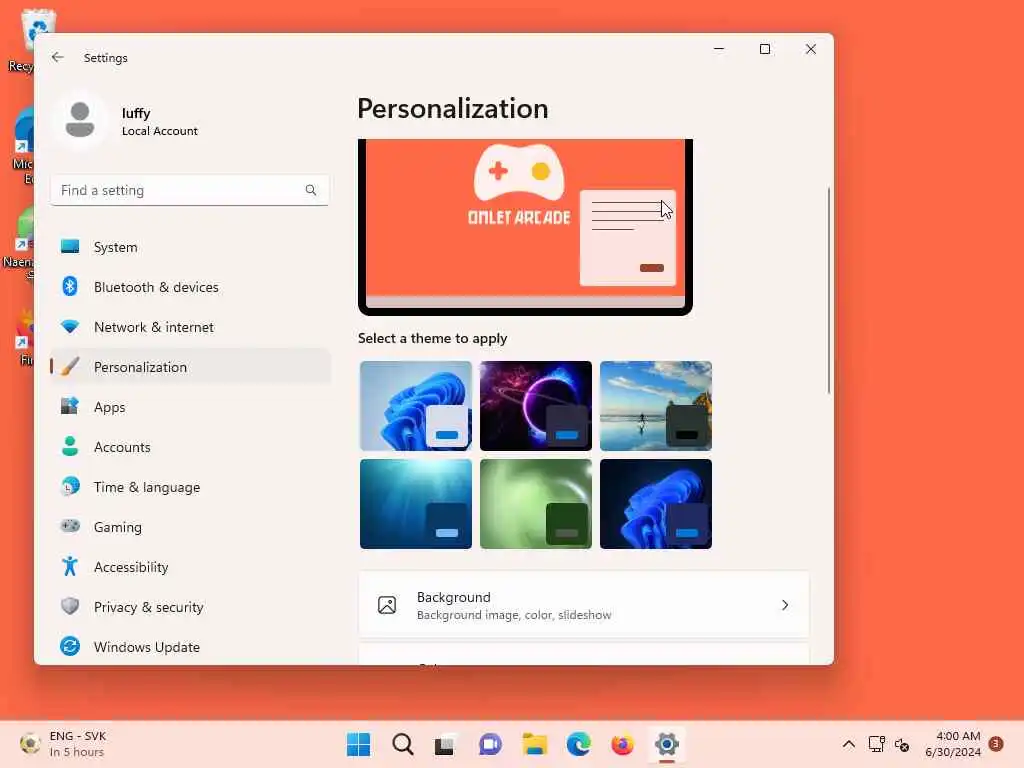Open the weather widget ENG - SVK
1024x768 pixels.
pos(63,744)
